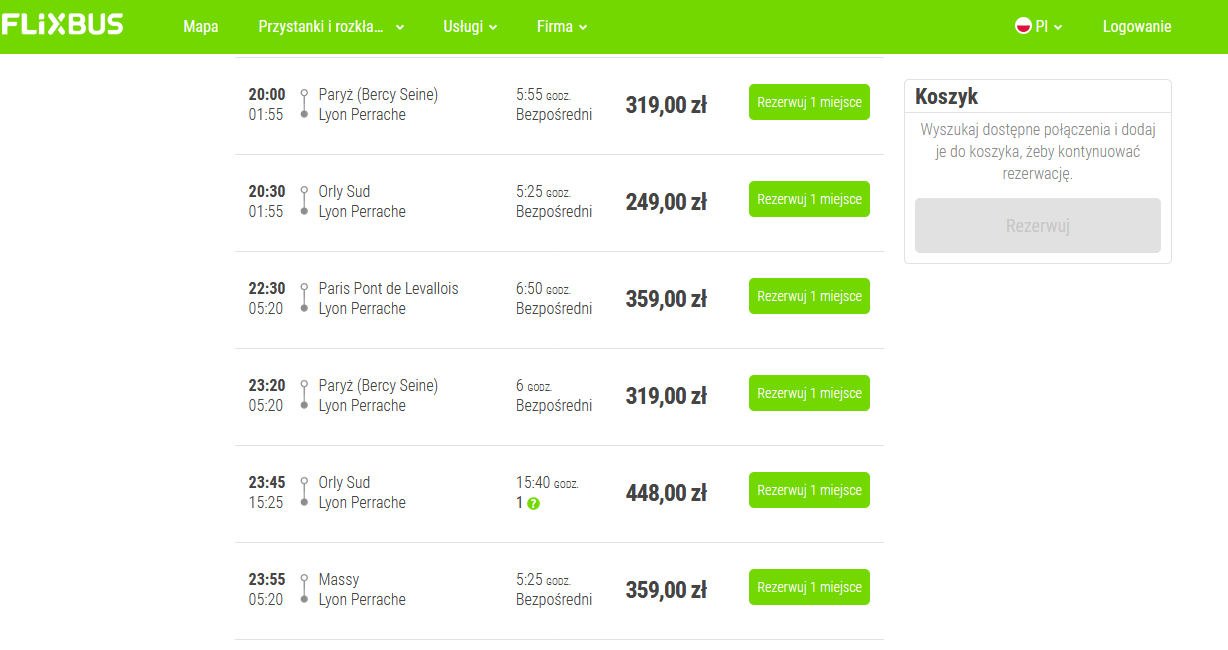Image resolution: width=1228 pixels, height=650 pixels.
Task: Expand the Firma dropdown menu
Action: (562, 27)
